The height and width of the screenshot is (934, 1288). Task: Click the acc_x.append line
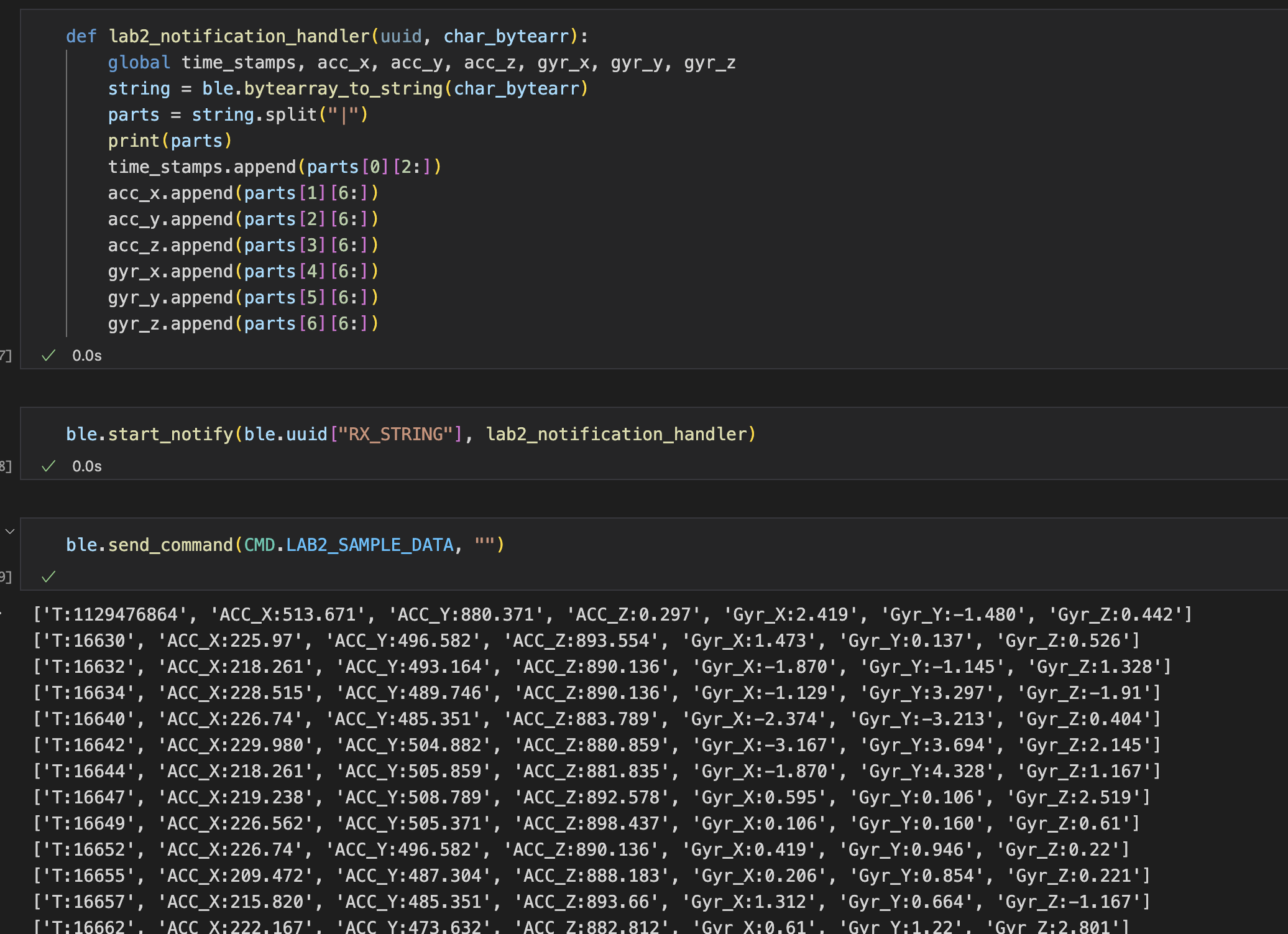(x=243, y=193)
